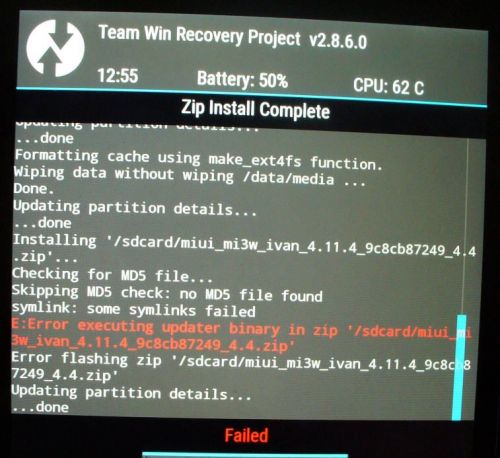500x458 pixels.
Task: Select the 'Skipping MD5 check' log line
Action: coord(167,293)
